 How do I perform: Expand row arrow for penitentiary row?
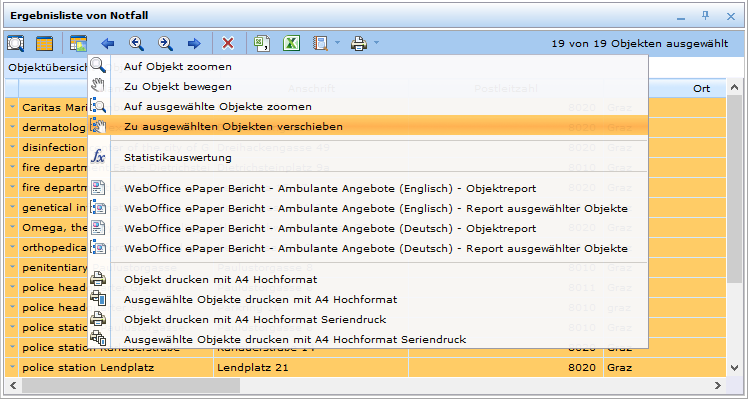click(x=12, y=268)
